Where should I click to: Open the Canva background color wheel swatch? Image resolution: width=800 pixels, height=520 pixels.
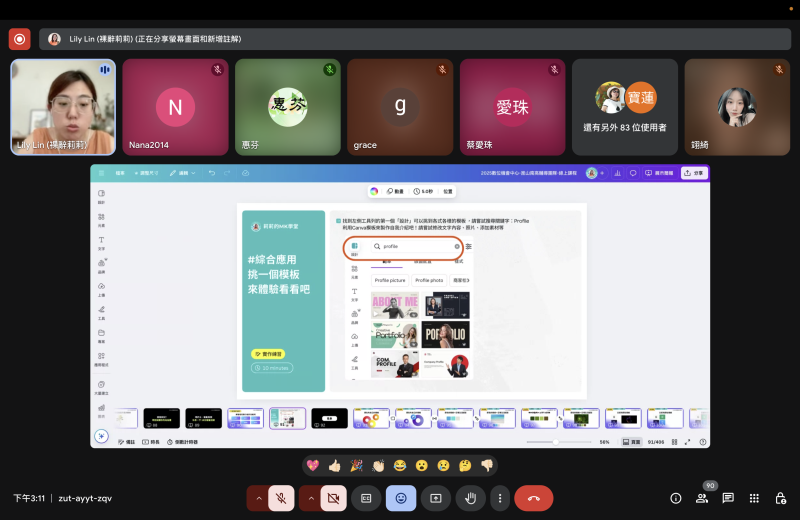click(x=374, y=191)
